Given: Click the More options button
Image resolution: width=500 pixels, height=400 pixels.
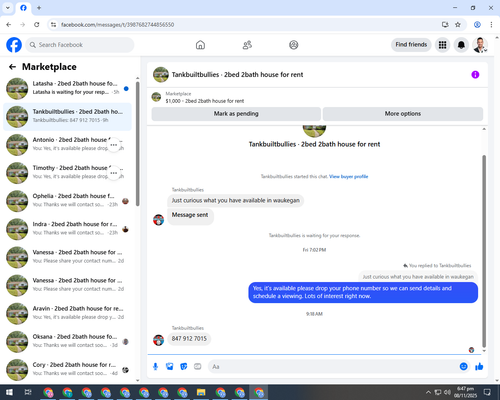Looking at the screenshot, I should (x=403, y=114).
